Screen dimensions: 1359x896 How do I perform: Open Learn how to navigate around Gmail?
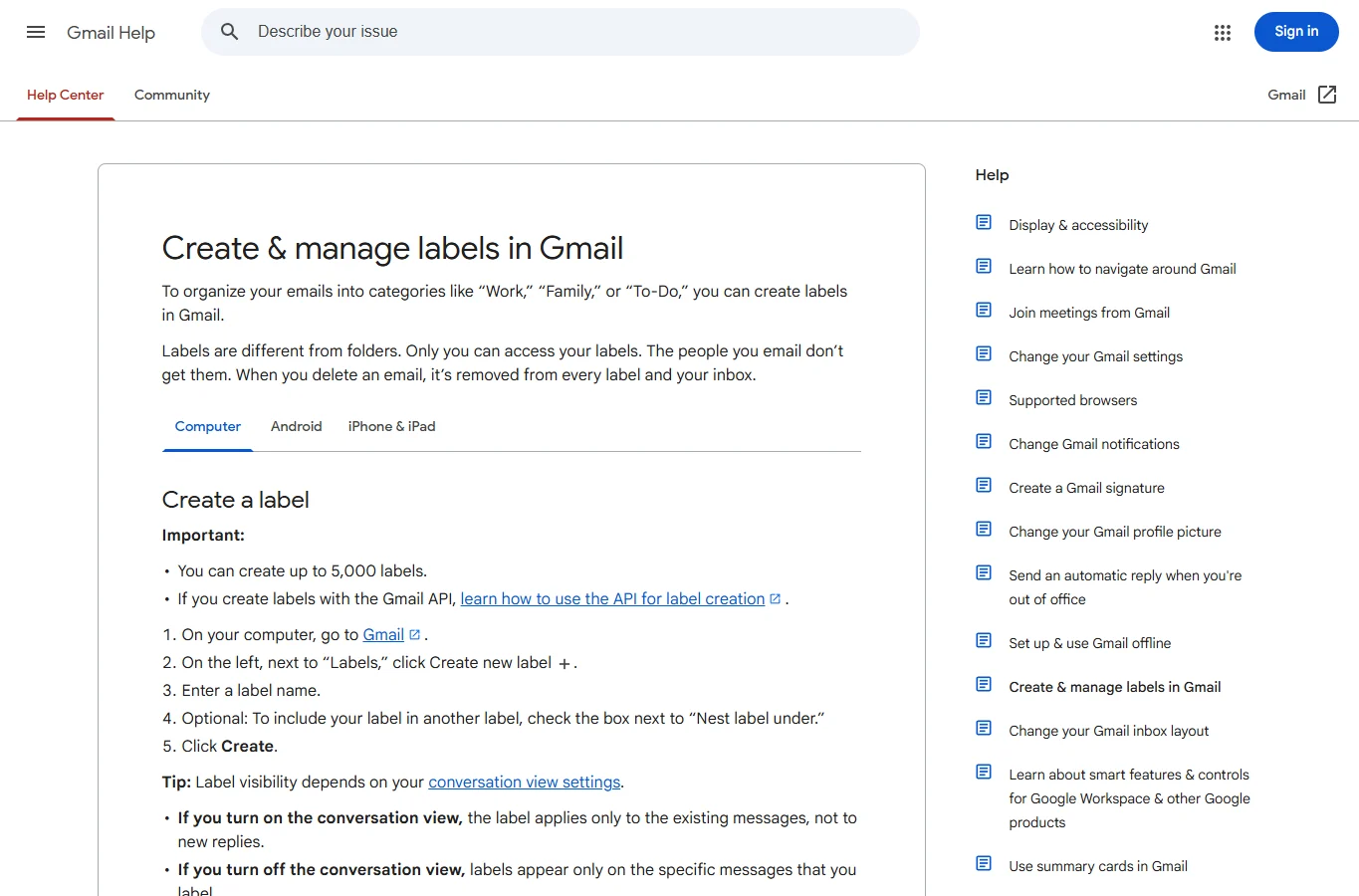click(x=1122, y=269)
